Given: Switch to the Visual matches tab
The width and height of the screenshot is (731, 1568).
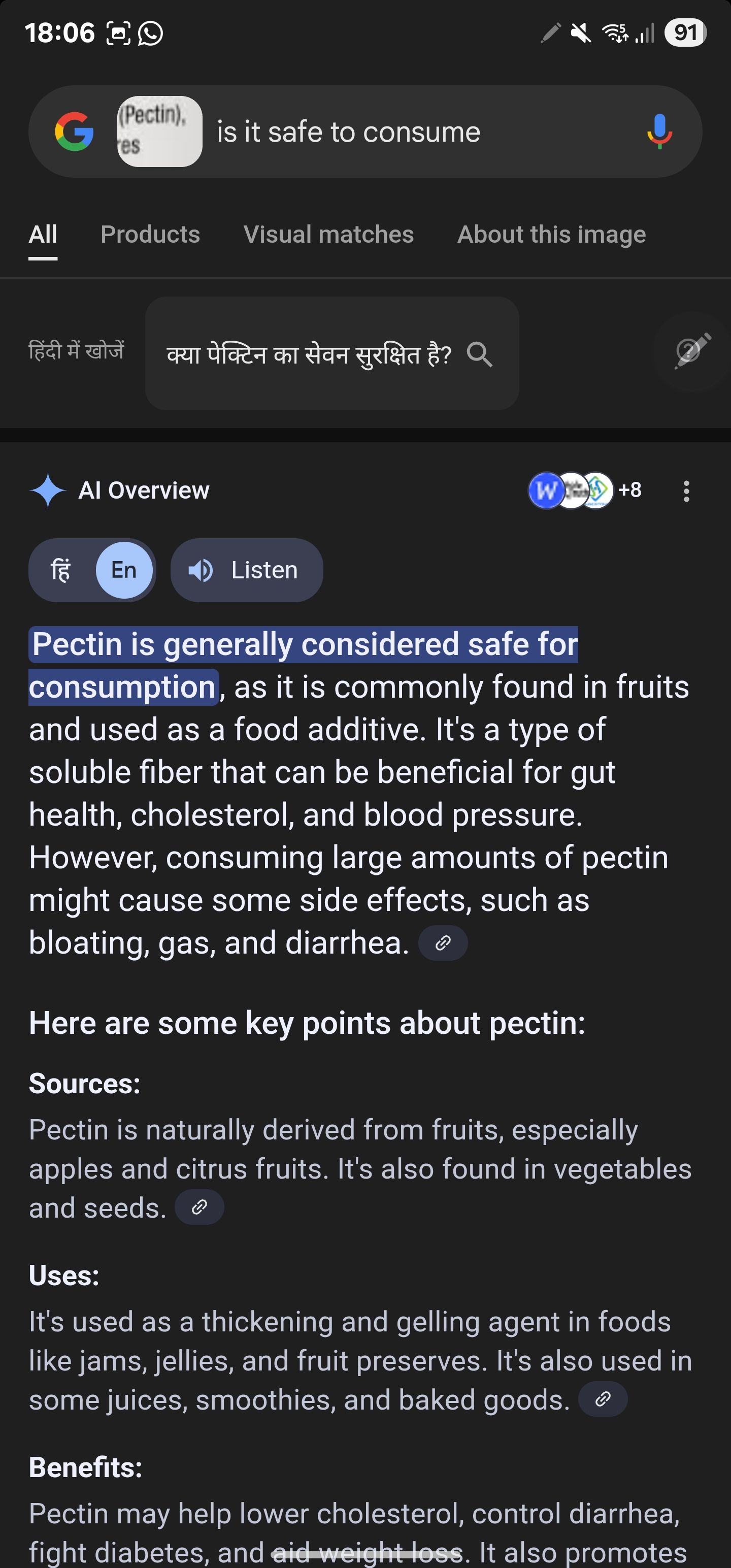Looking at the screenshot, I should coord(328,235).
